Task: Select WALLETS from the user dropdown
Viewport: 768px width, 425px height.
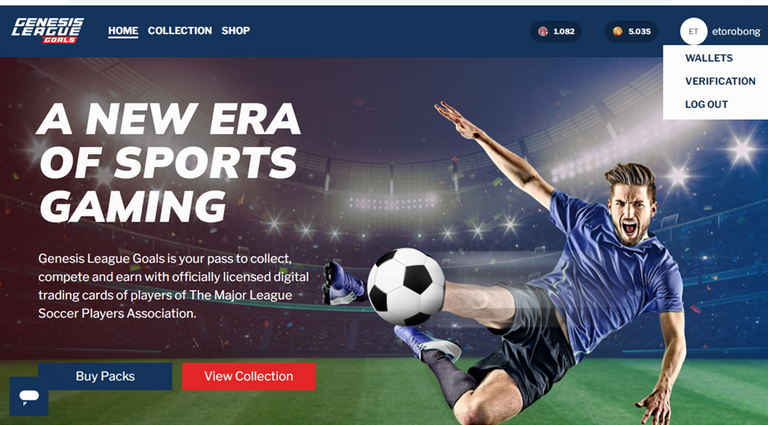Action: click(709, 58)
